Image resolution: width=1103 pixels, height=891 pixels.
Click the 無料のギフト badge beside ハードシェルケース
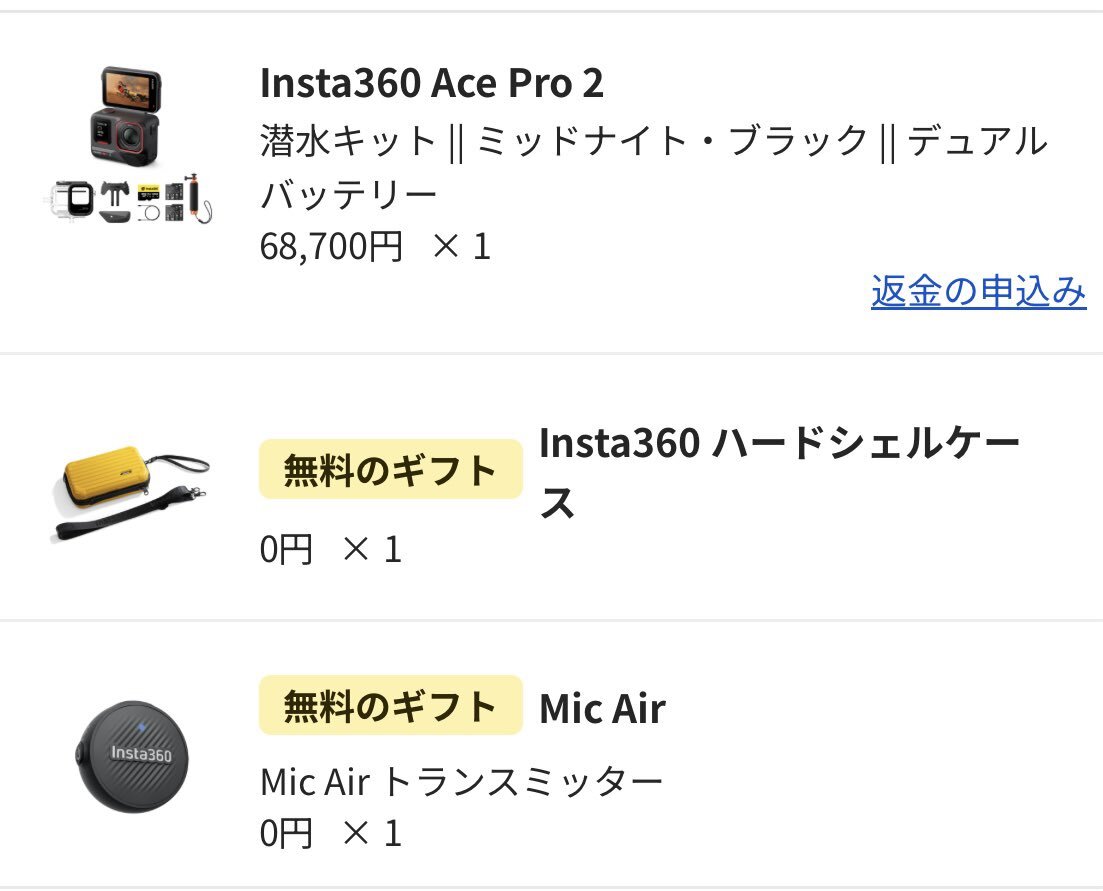(x=390, y=469)
